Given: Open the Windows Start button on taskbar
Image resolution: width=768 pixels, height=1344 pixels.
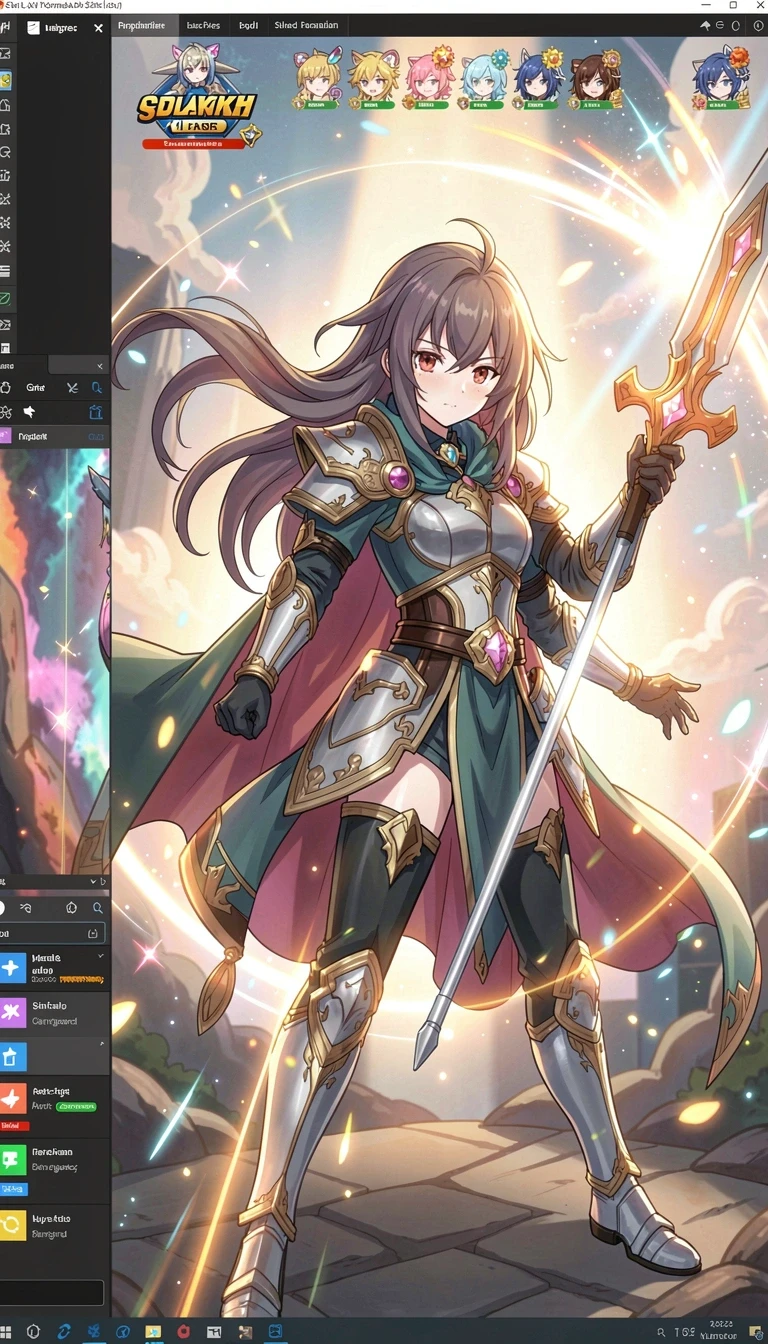Looking at the screenshot, I should pyautogui.click(x=6, y=1331).
